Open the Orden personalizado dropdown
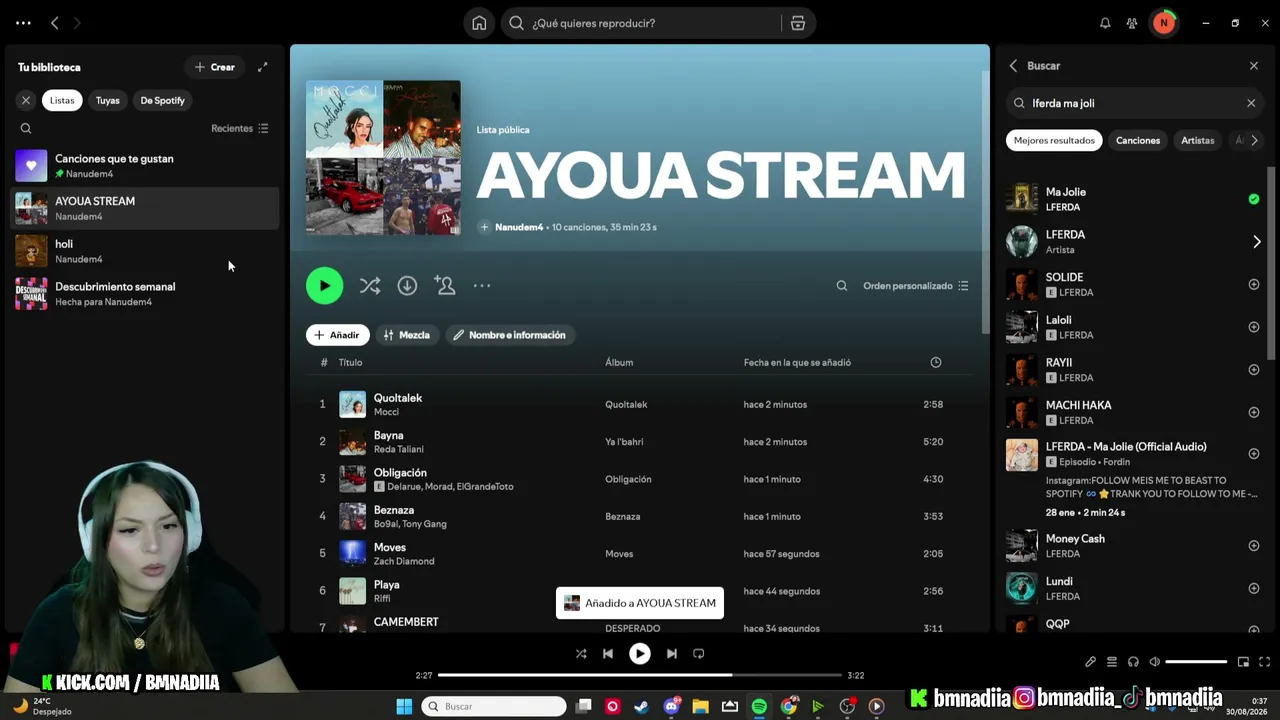1280x720 pixels. (x=916, y=286)
